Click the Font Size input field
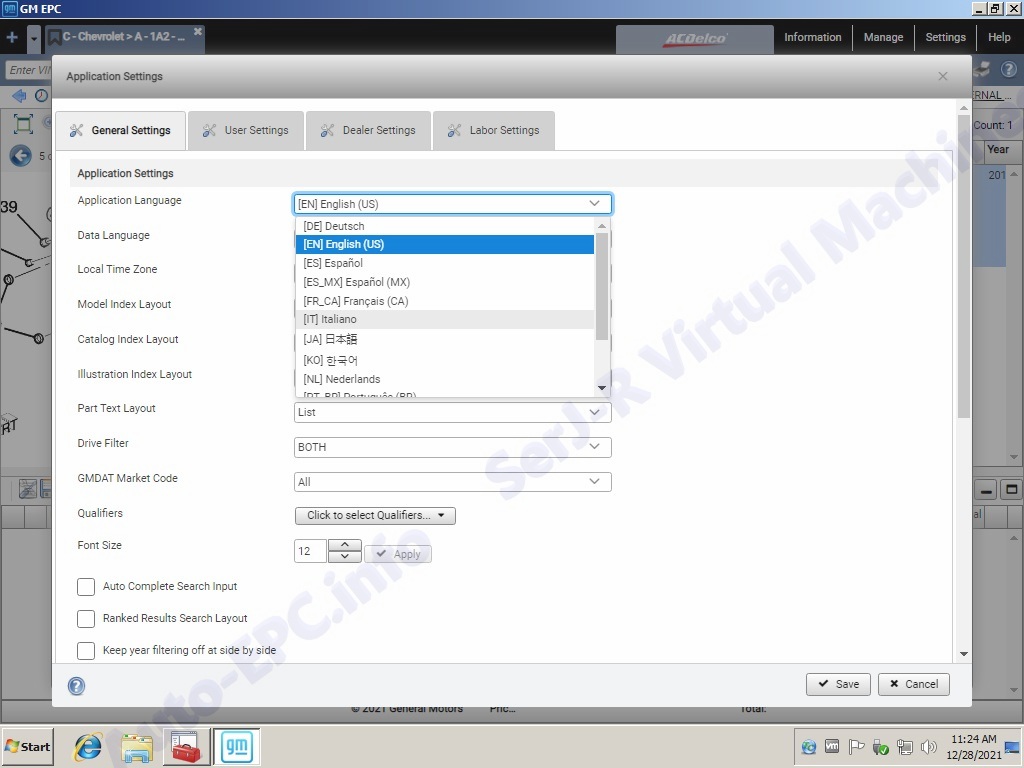This screenshot has width=1024, height=768. [310, 551]
